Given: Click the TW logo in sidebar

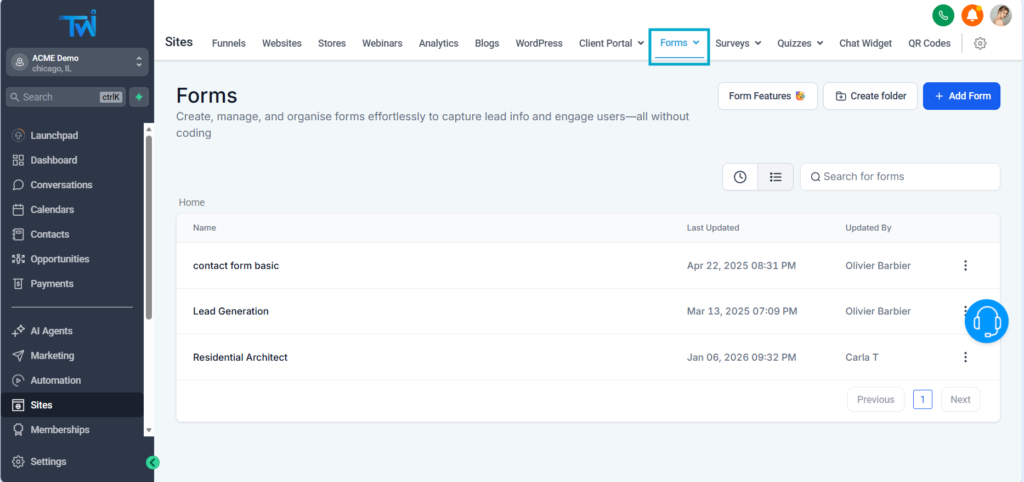Looking at the screenshot, I should 77,24.
